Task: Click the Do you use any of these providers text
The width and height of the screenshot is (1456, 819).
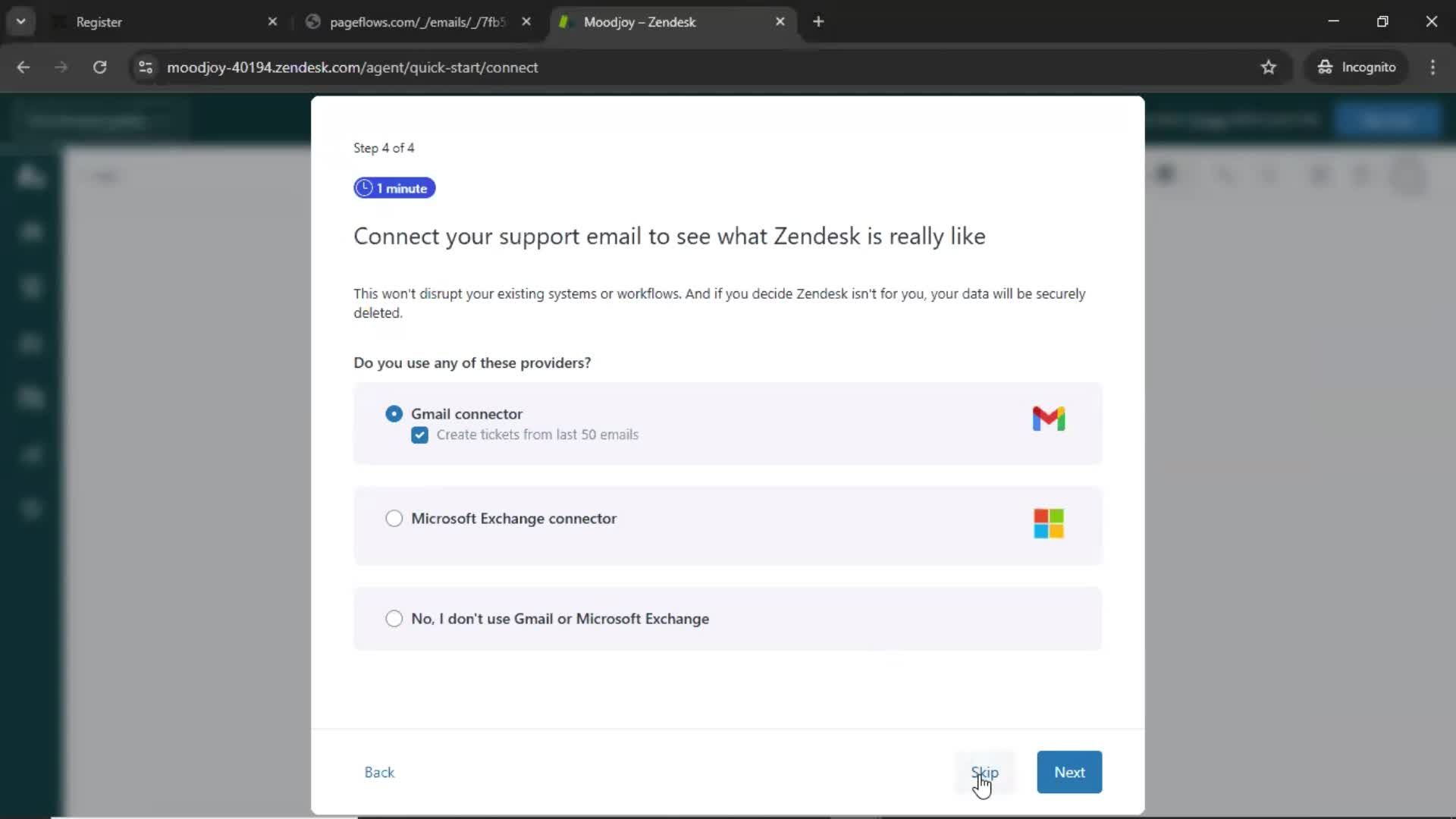Action: tap(472, 363)
